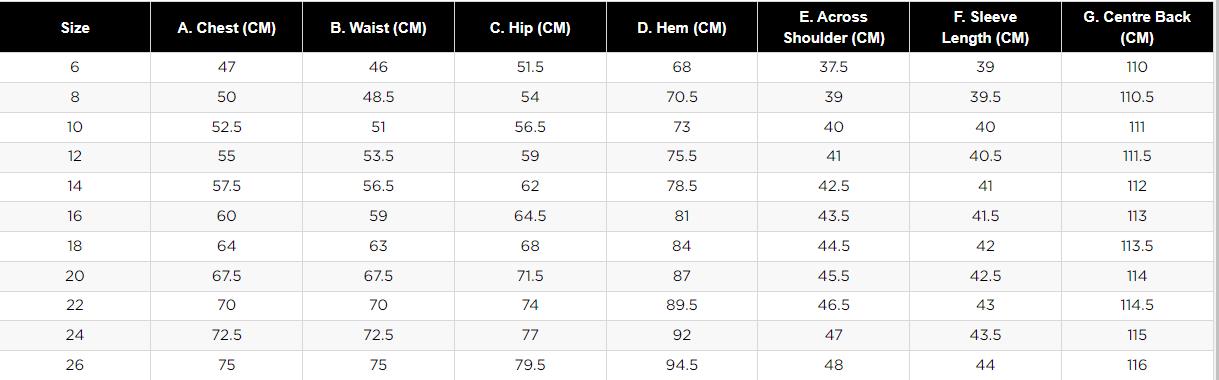Select shoulder value 37.5 for size 6
This screenshot has width=1219, height=380.
point(834,67)
